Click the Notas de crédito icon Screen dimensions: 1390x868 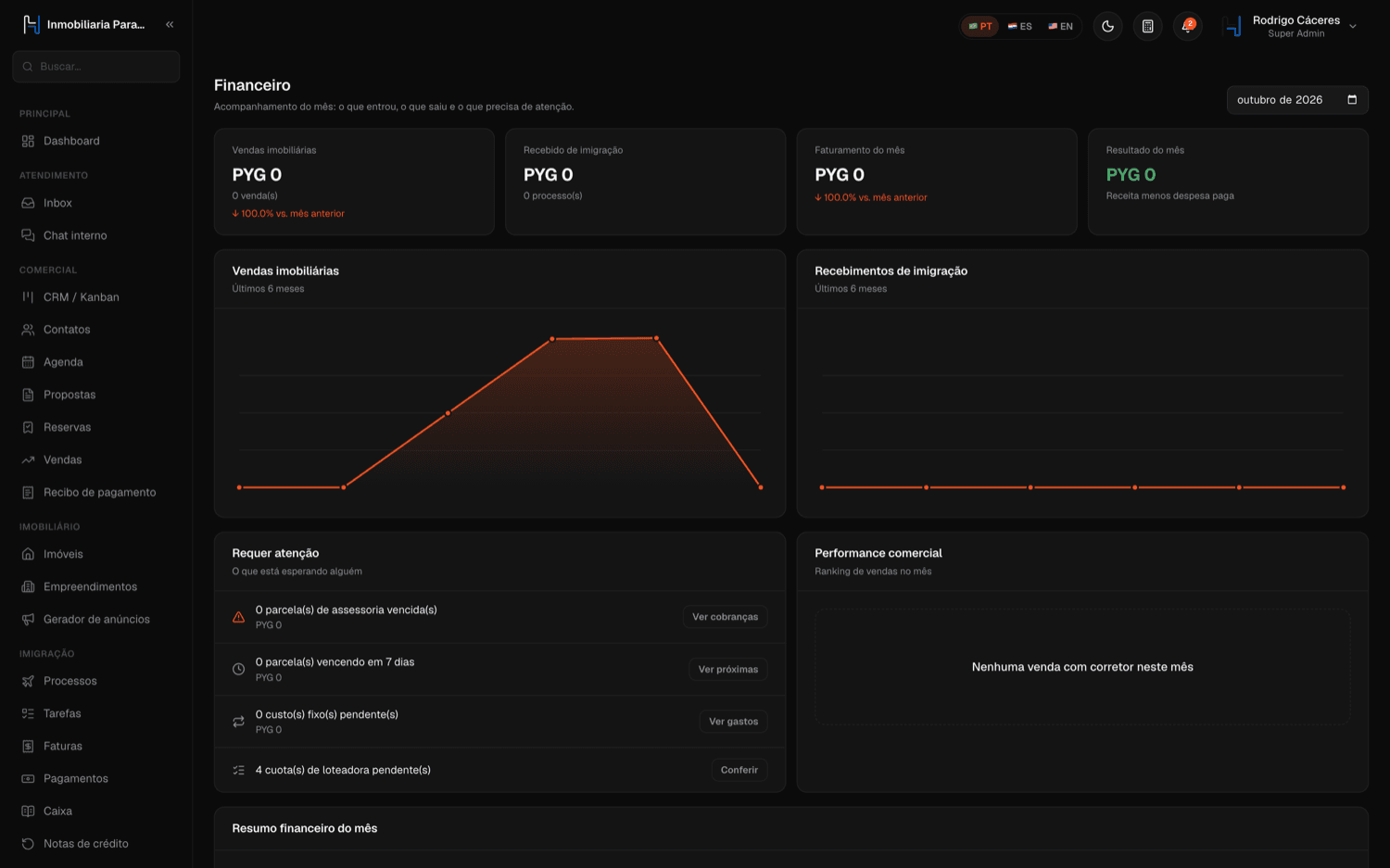[x=28, y=843]
